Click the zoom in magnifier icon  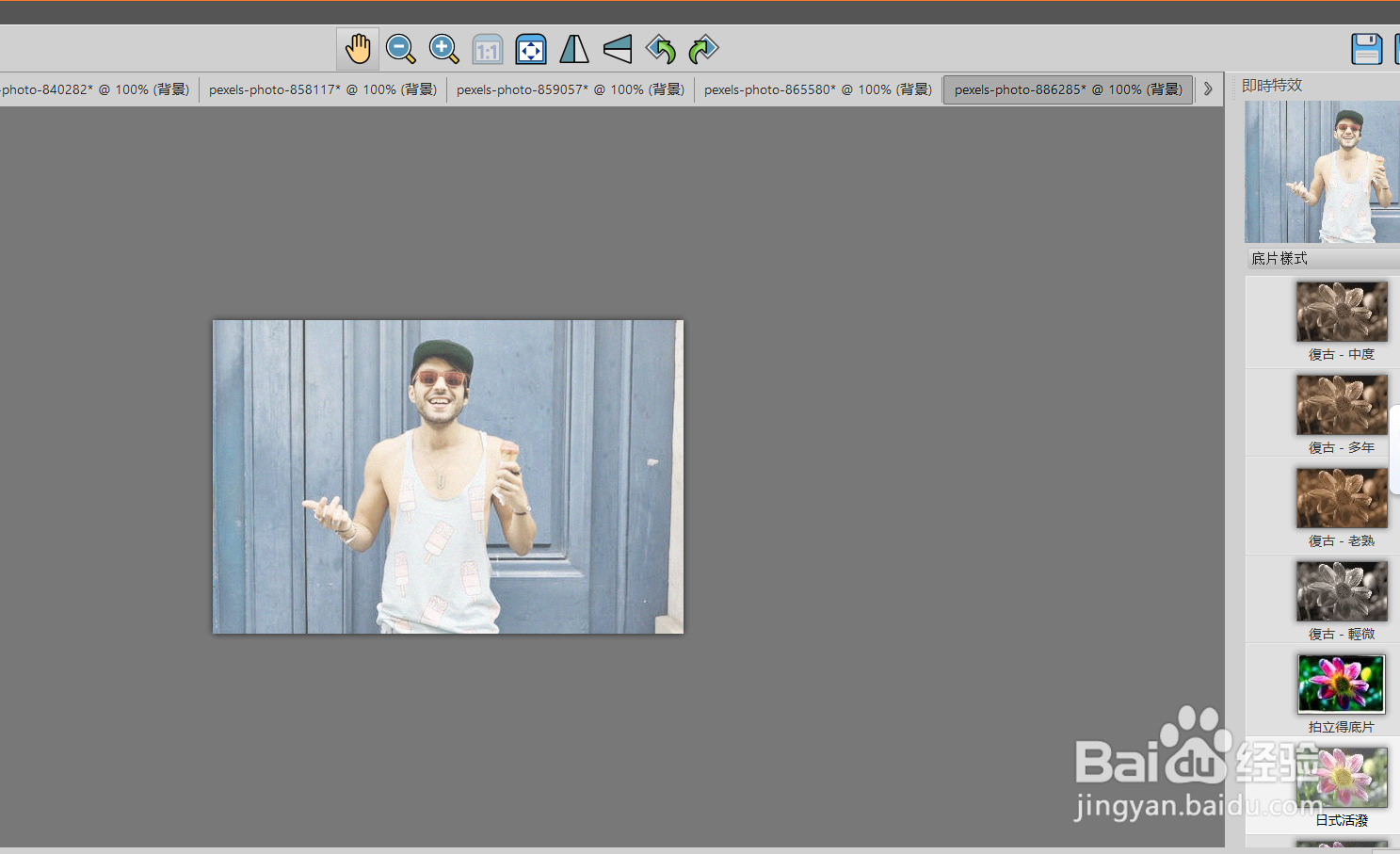[x=443, y=49]
